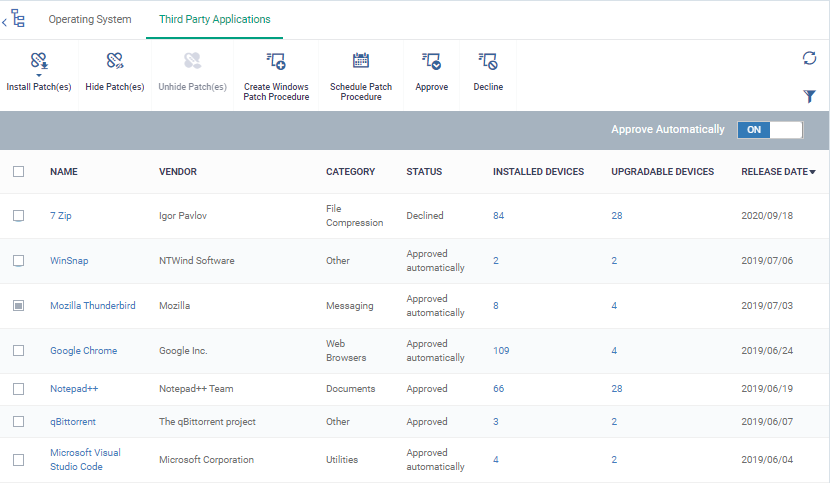The height and width of the screenshot is (483, 830).
Task: Refresh the patch list
Action: [x=809, y=58]
